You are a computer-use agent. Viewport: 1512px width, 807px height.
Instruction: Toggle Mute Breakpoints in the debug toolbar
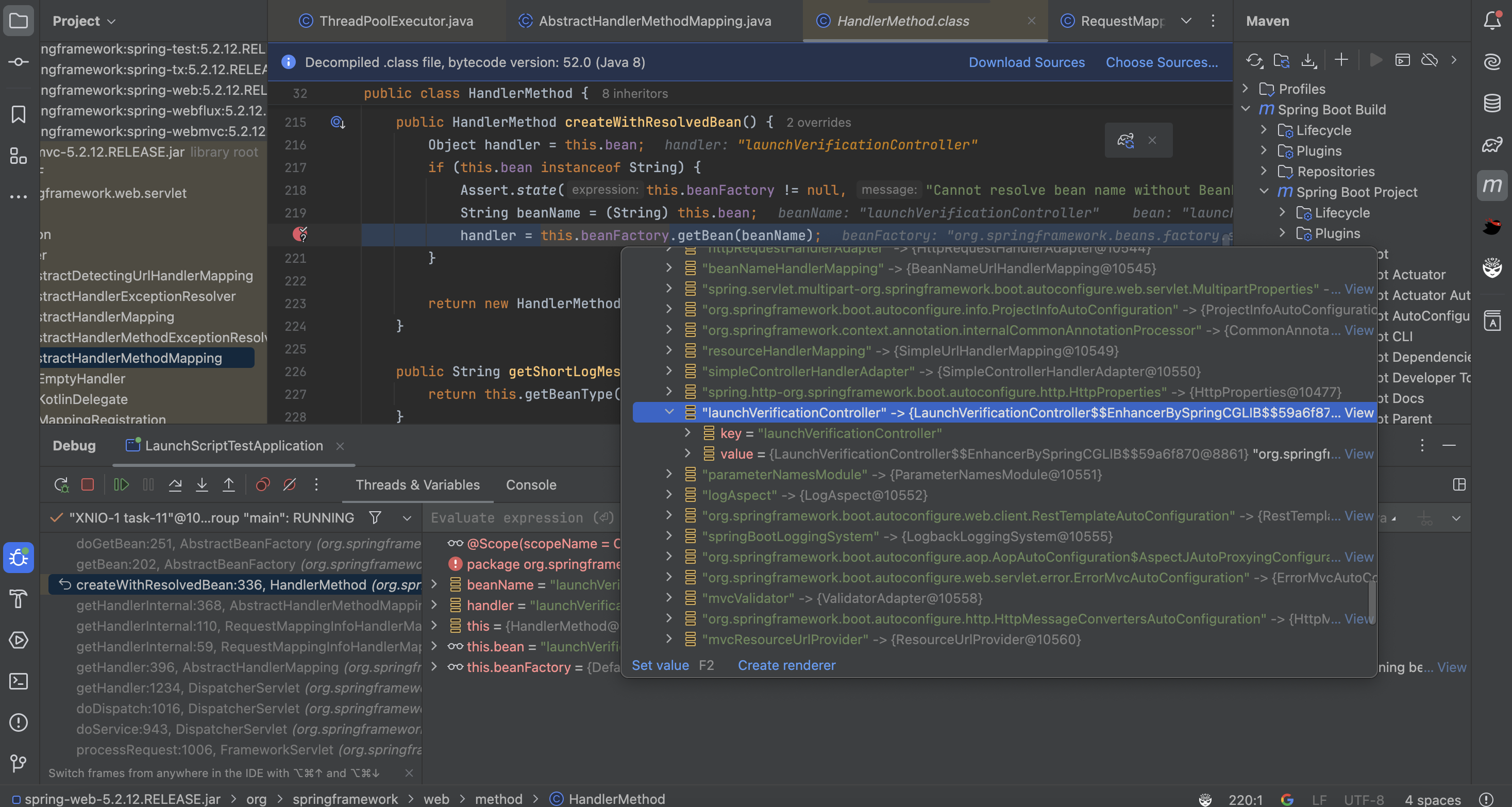point(290,485)
